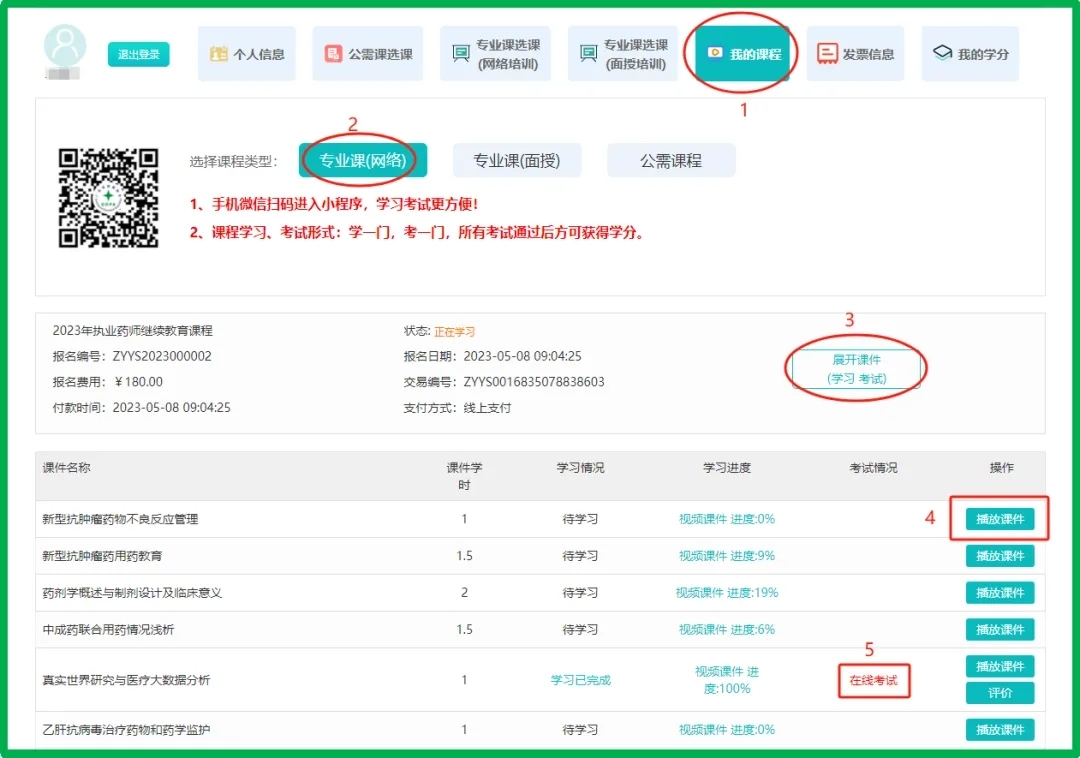Play courseware for 乙肝抗病毒治疗药物和药学监护
The image size is (1080, 758).
pos(999,730)
